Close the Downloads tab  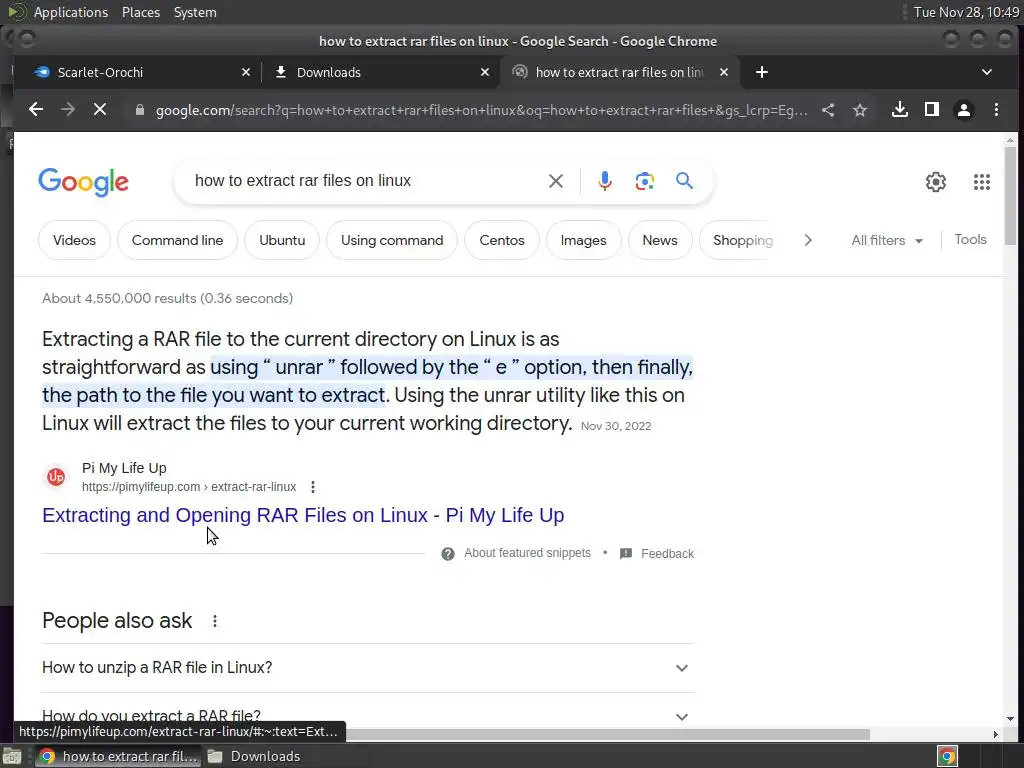click(x=485, y=72)
